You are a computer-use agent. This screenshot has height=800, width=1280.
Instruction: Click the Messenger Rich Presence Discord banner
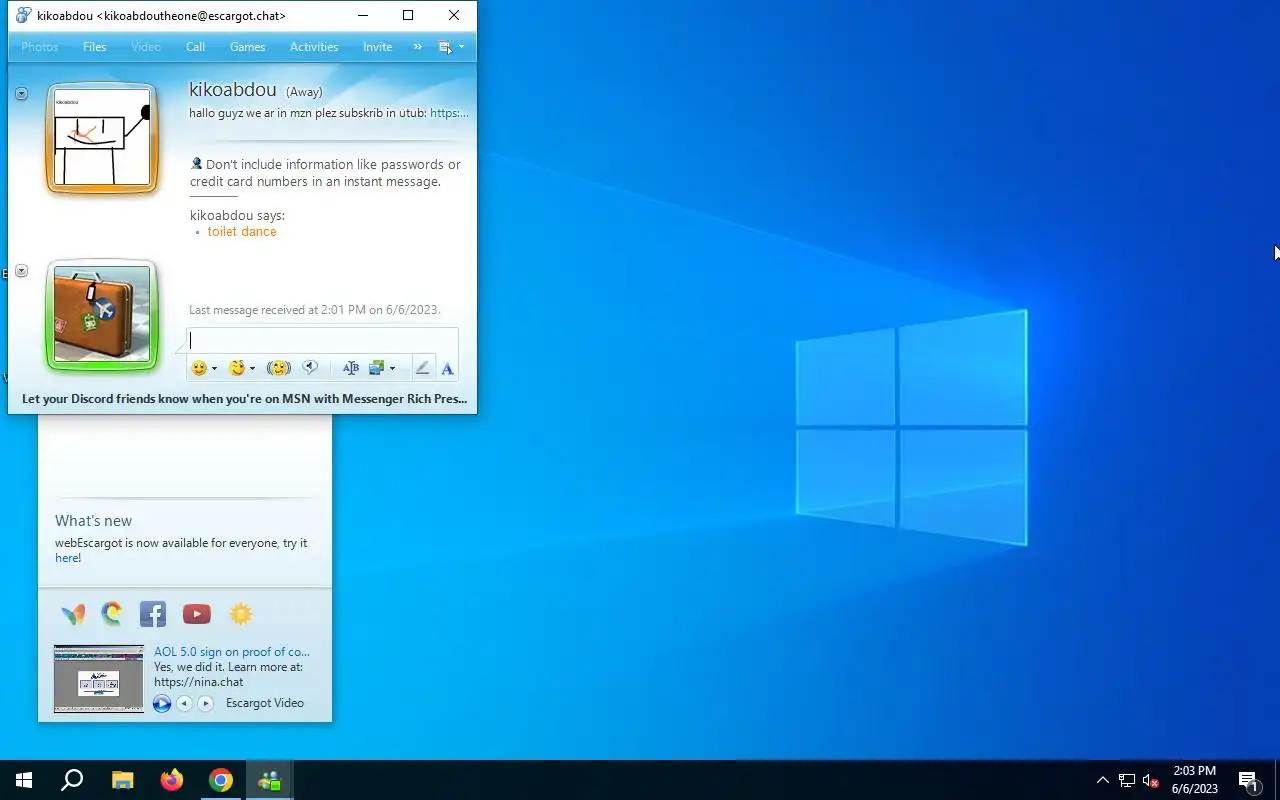tap(244, 398)
